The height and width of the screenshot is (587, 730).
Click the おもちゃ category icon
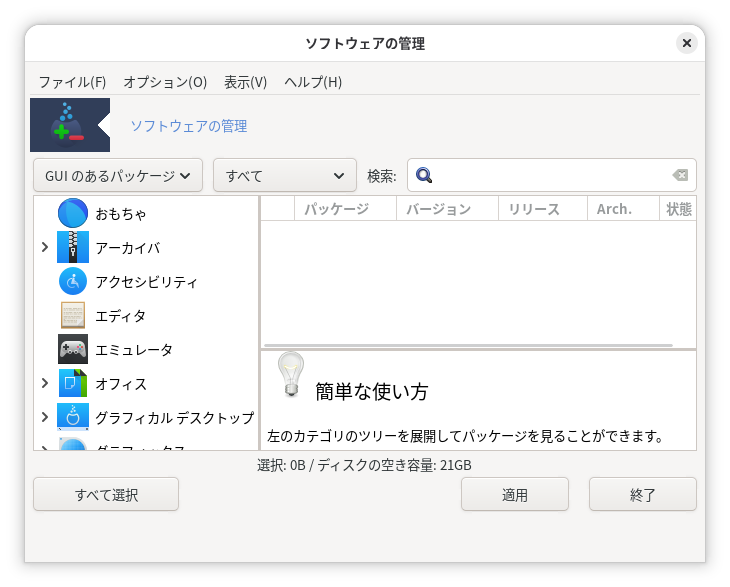[73, 213]
